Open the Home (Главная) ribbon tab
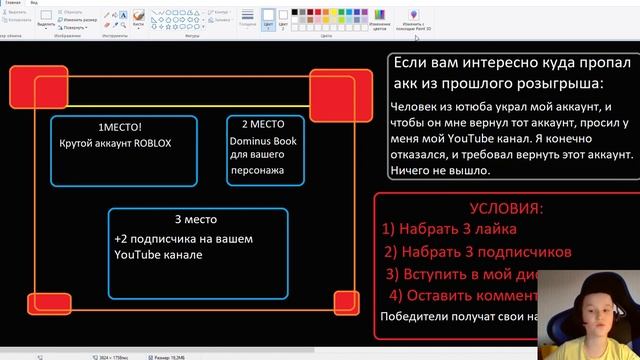 click(13, 2)
